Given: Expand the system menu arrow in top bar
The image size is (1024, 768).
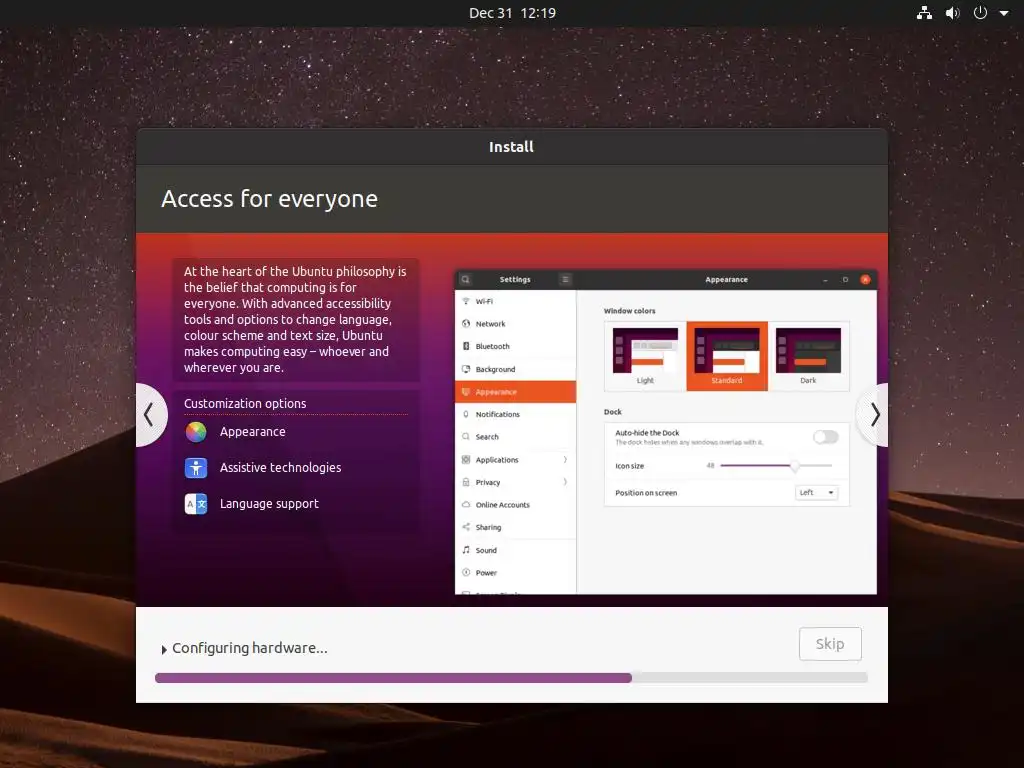Looking at the screenshot, I should click(x=1004, y=13).
